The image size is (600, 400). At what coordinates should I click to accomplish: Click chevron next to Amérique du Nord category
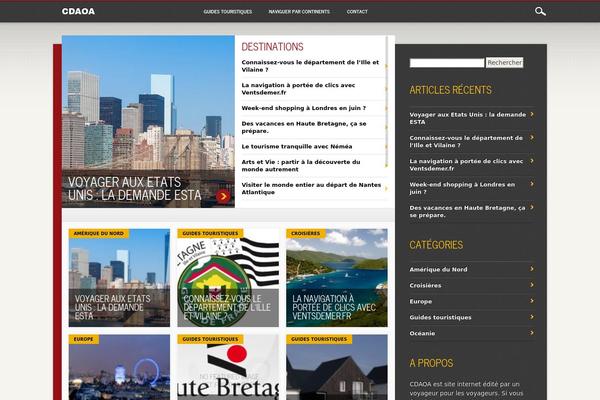[532, 269]
